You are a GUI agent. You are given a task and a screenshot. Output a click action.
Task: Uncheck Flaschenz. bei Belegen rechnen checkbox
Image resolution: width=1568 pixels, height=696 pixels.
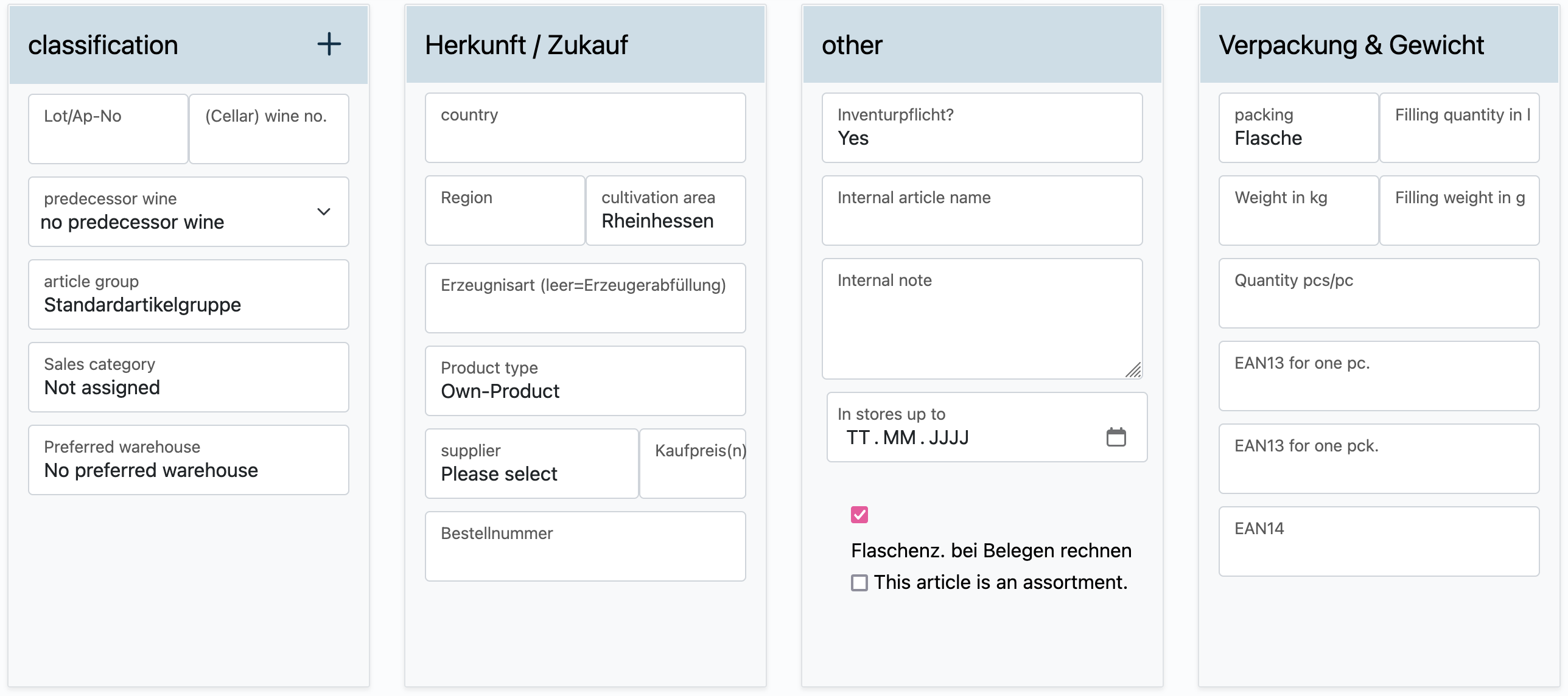click(x=859, y=515)
